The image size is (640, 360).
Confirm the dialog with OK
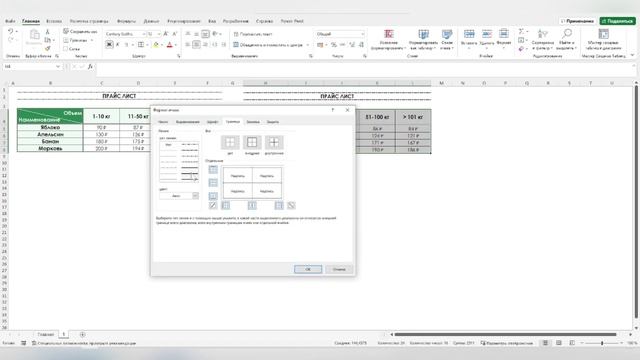pyautogui.click(x=308, y=269)
